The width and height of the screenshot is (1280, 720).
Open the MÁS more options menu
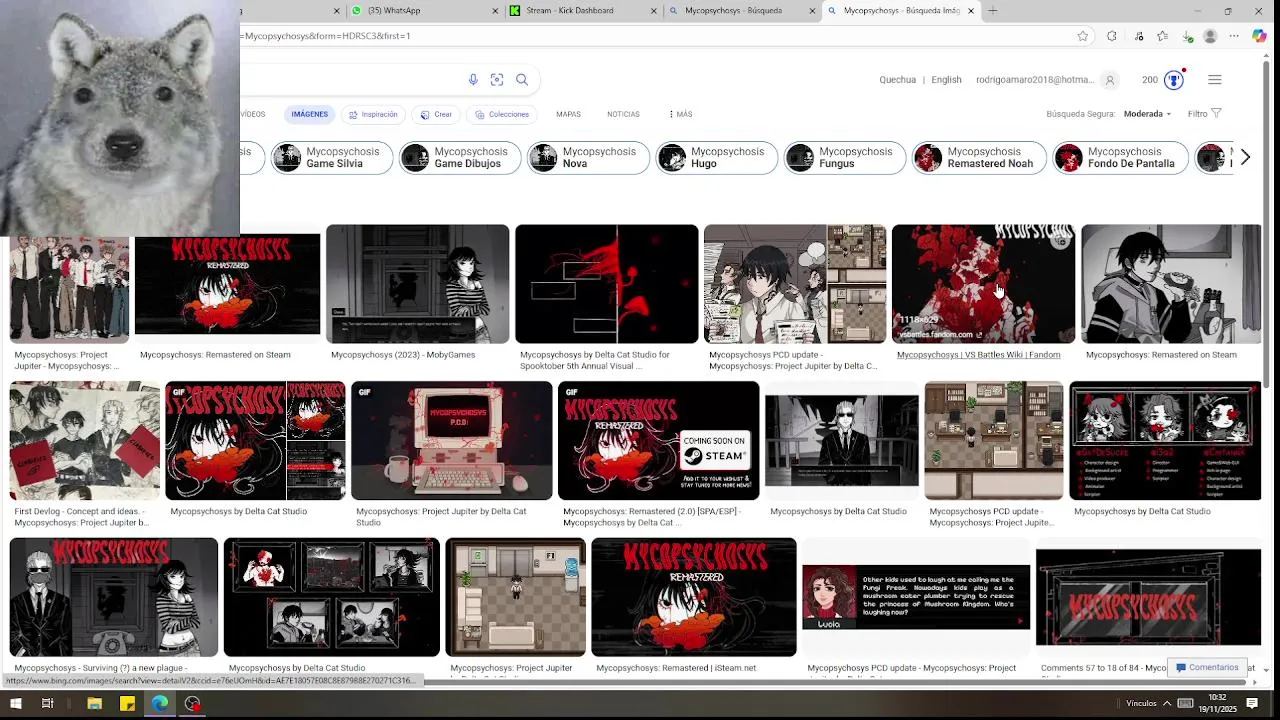[679, 114]
